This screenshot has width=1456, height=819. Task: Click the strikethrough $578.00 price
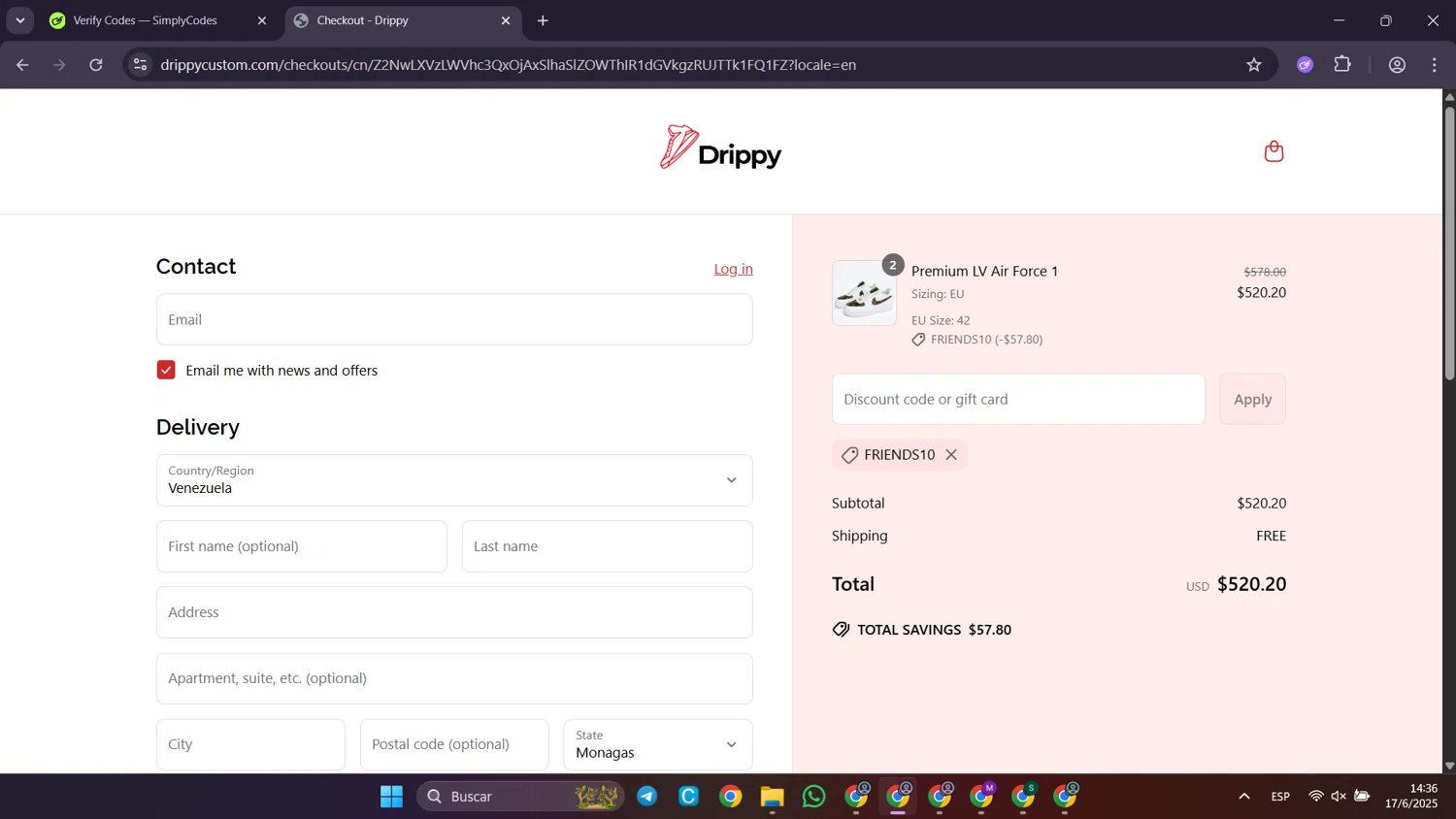pos(1265,272)
